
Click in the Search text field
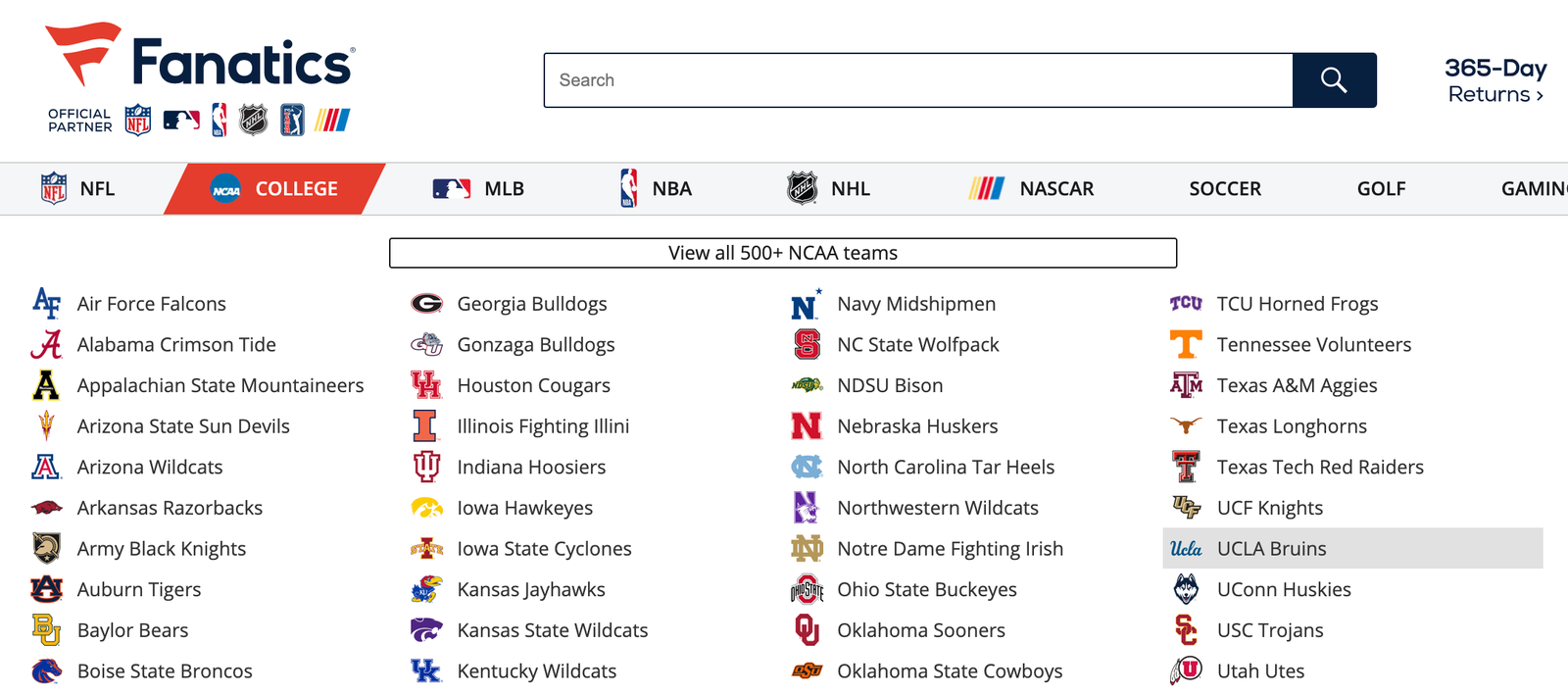pyautogui.click(x=918, y=80)
